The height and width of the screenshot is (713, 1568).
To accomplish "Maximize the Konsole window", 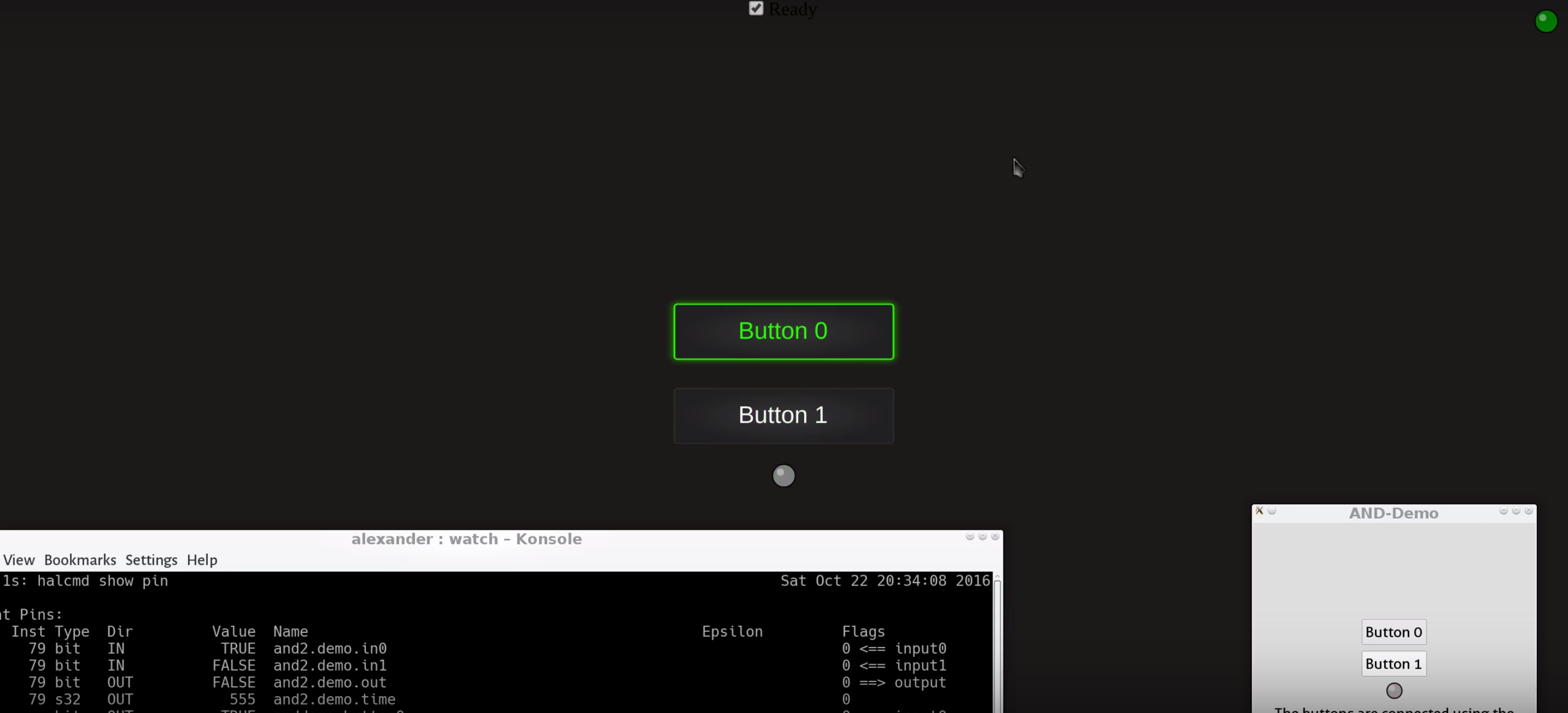I will coord(982,536).
